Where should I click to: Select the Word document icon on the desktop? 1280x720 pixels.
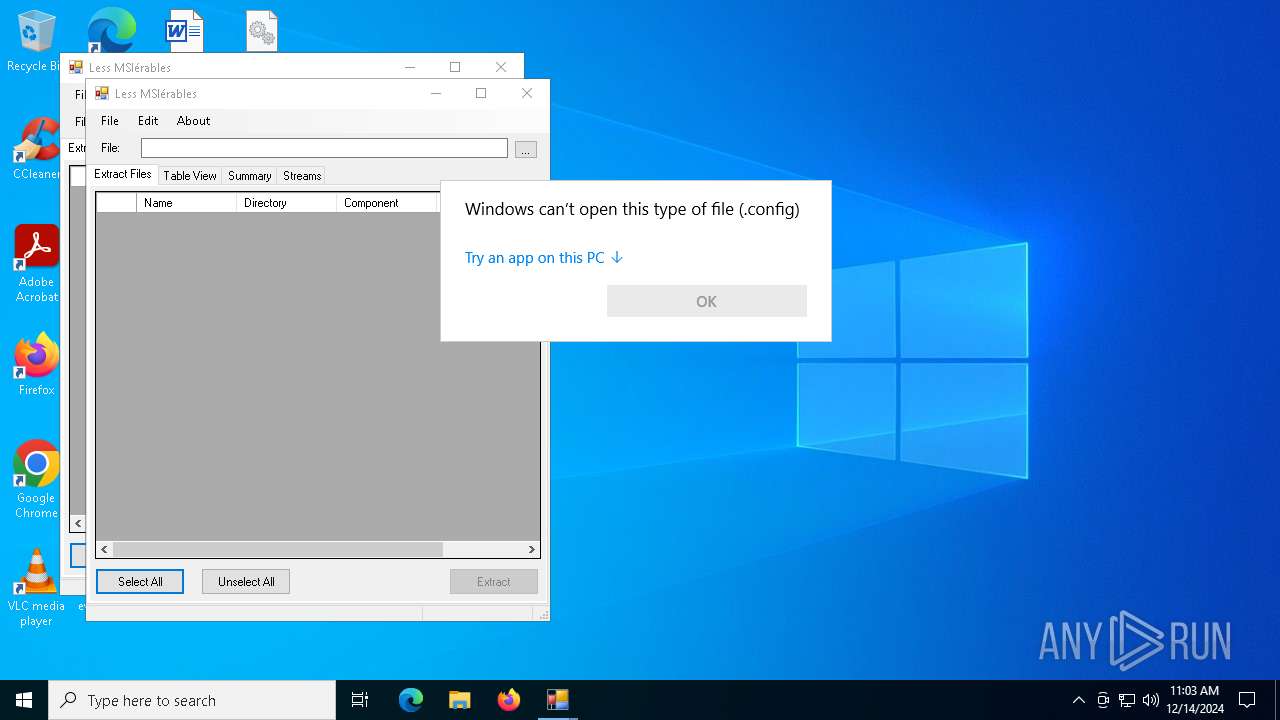[x=184, y=30]
